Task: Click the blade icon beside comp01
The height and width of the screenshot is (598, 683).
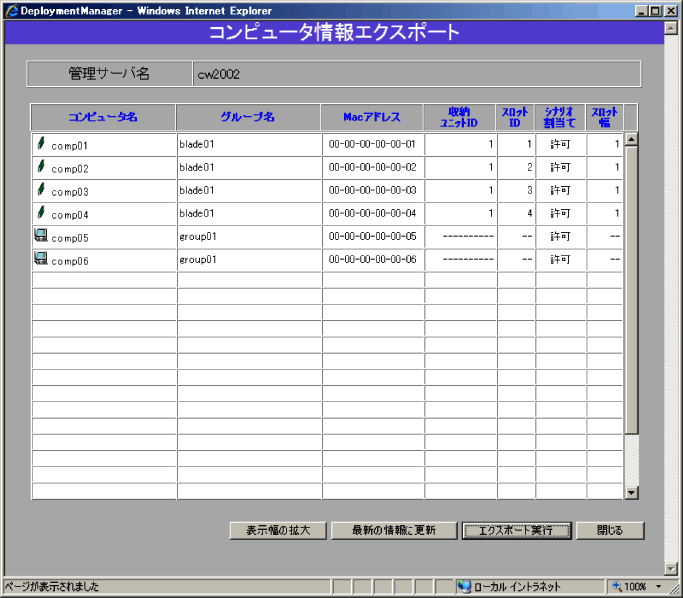Action: pos(41,143)
